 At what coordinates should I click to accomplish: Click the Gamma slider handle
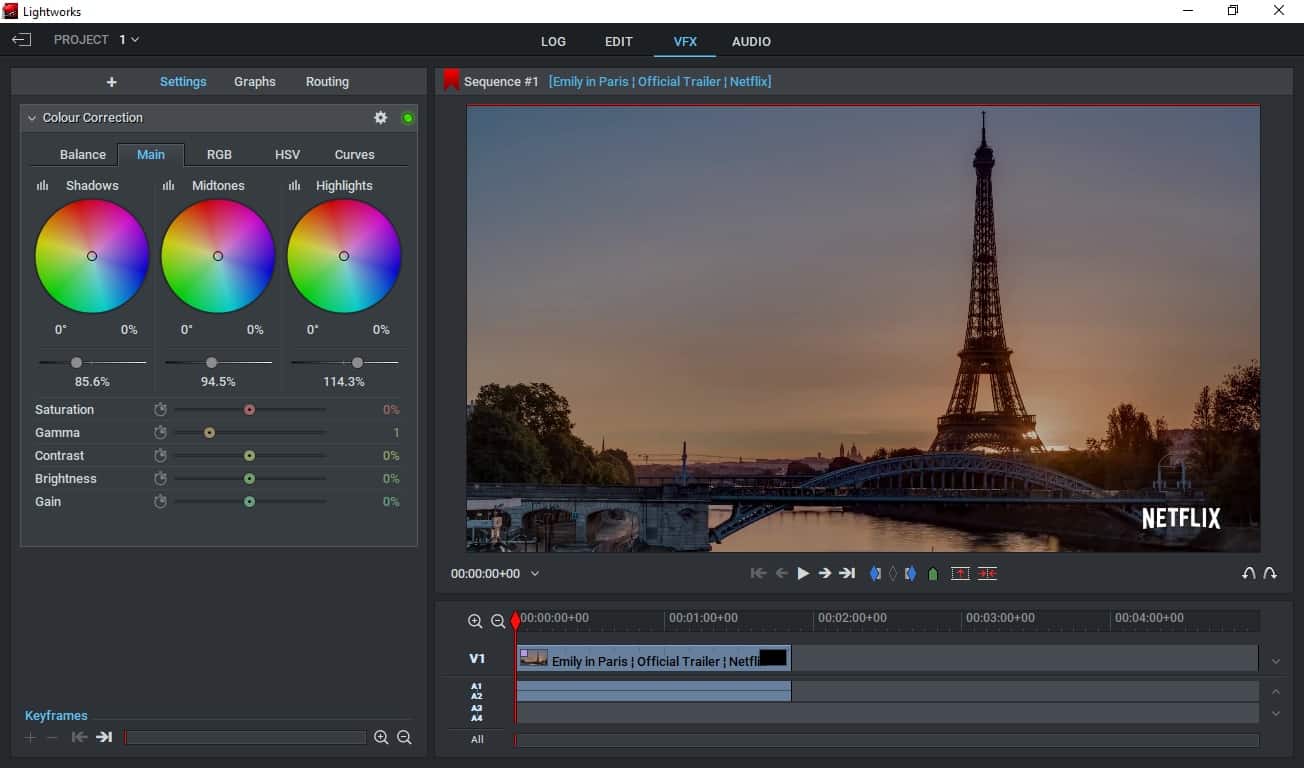pyautogui.click(x=209, y=433)
